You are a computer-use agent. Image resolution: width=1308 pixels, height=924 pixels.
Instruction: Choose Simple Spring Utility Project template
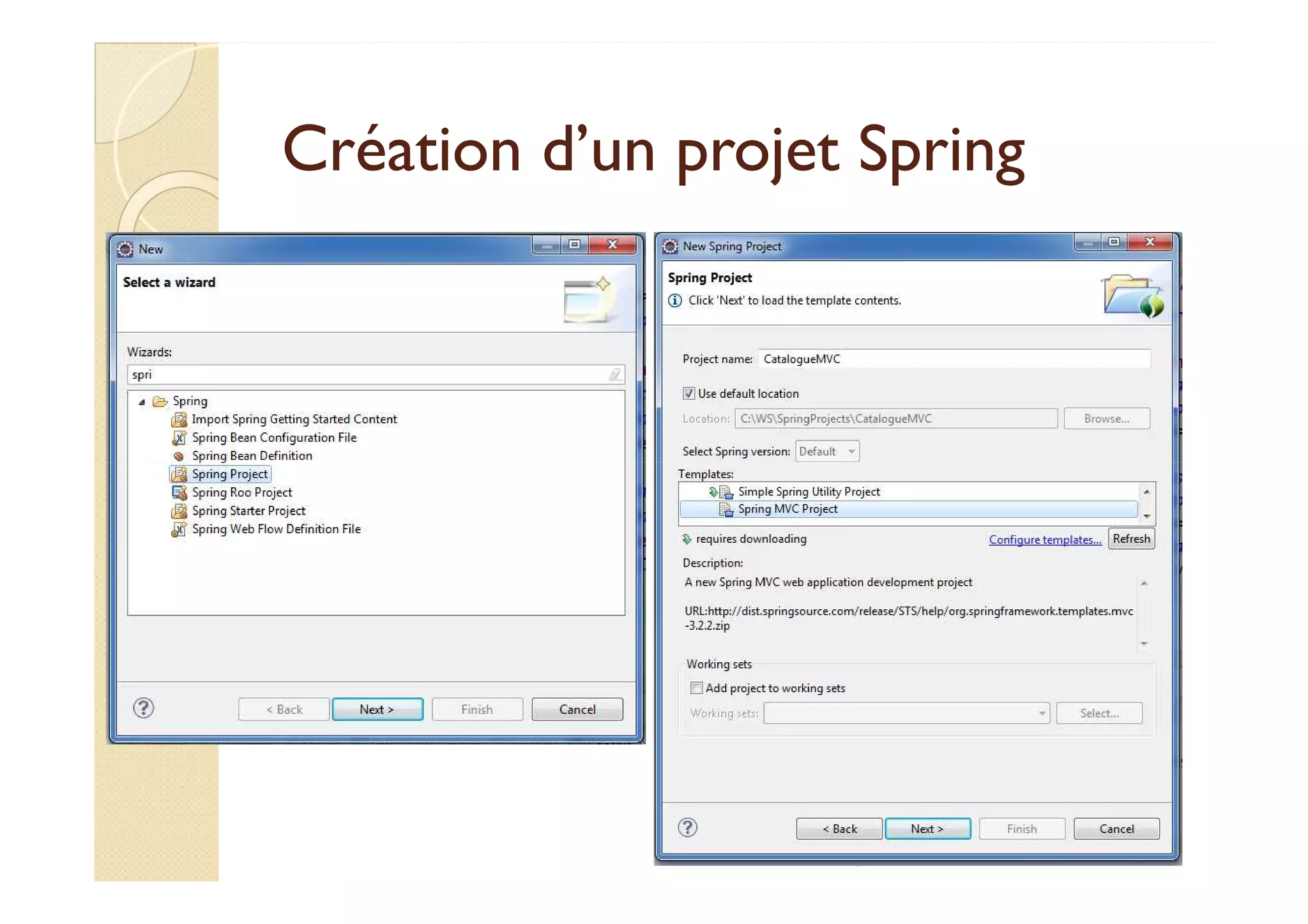click(809, 492)
